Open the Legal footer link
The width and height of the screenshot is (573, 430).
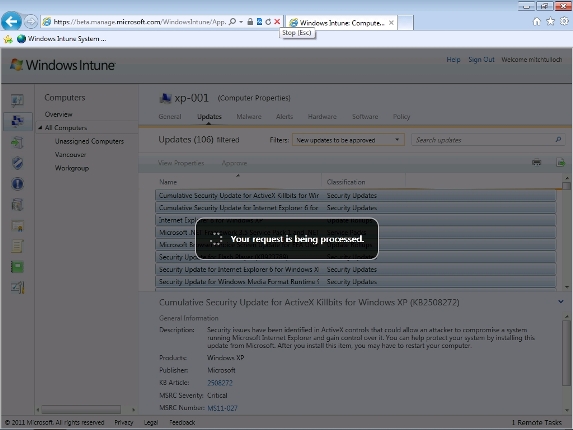pyautogui.click(x=151, y=422)
